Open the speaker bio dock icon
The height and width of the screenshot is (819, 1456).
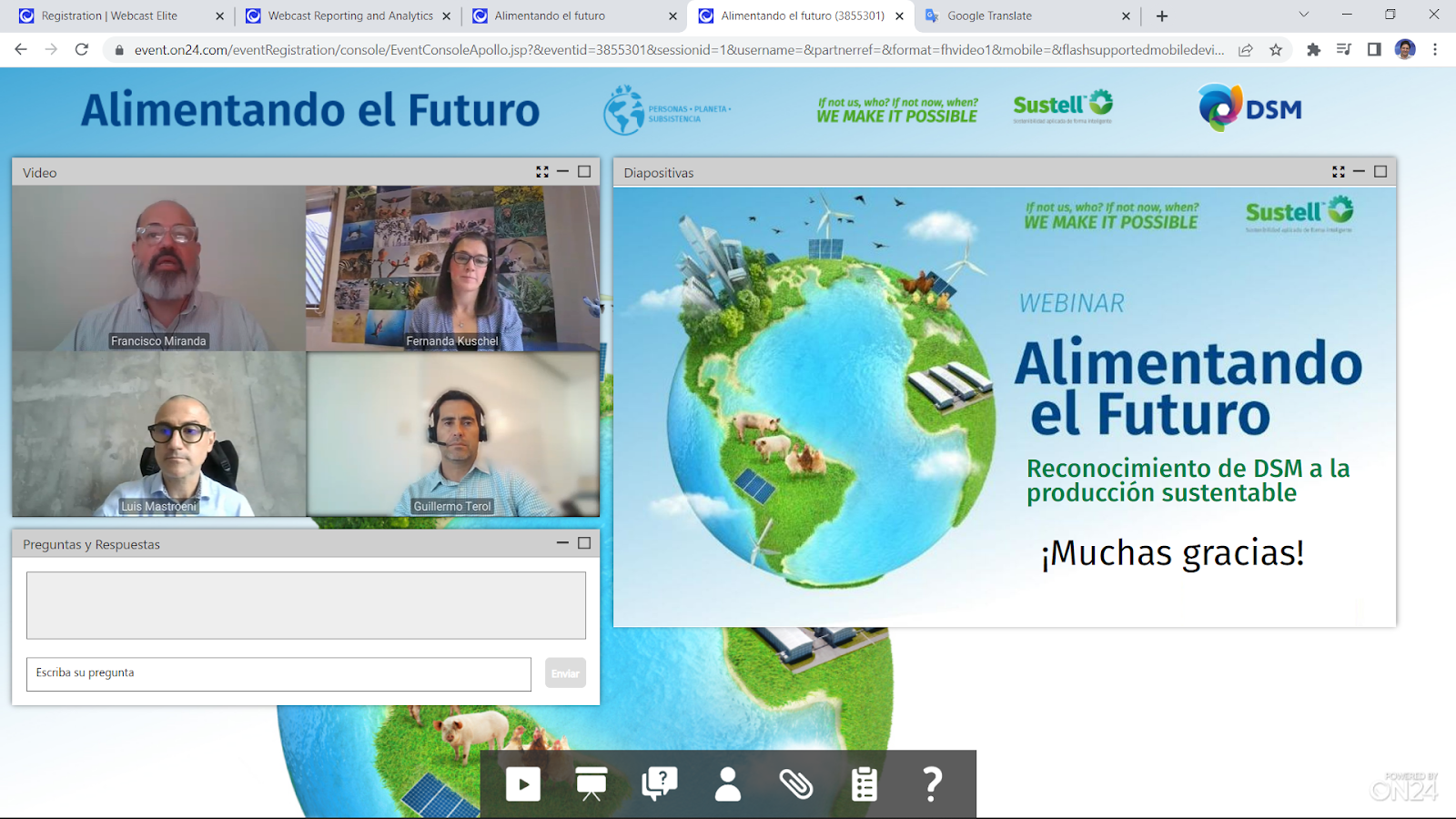[x=728, y=784]
